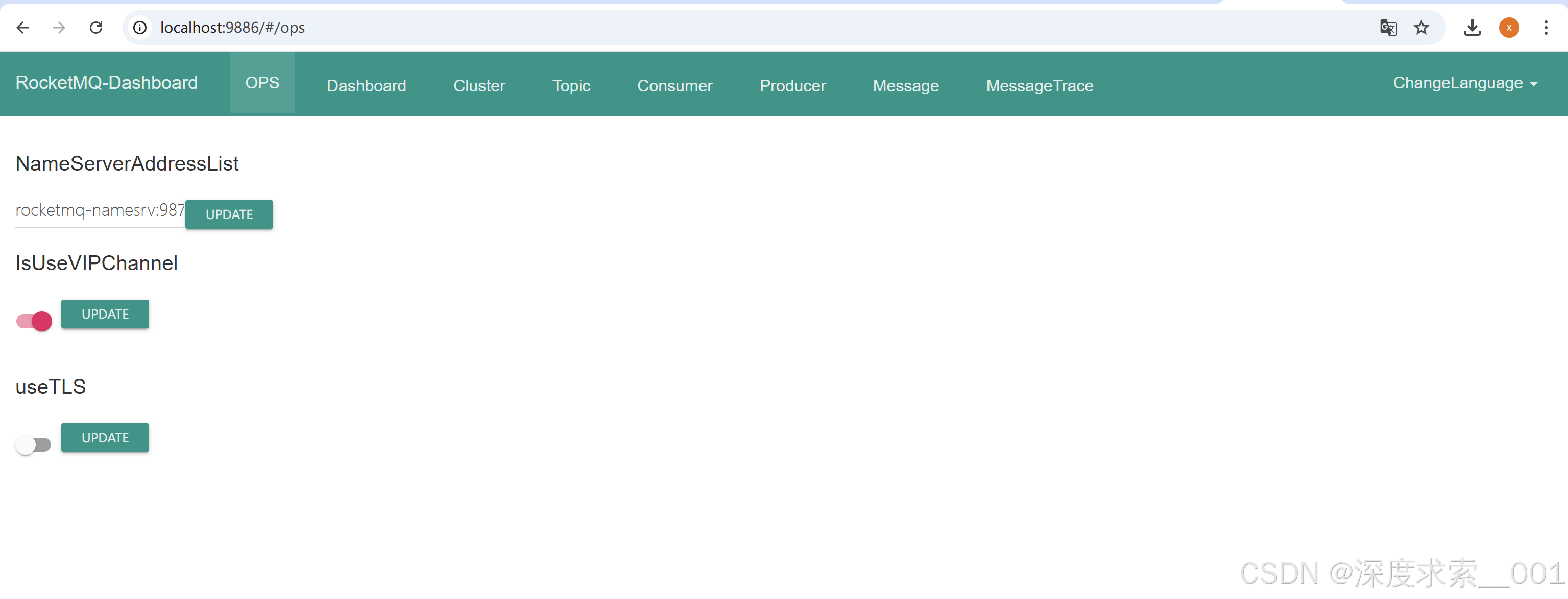Click the name server address input field
Image resolution: width=1568 pixels, height=599 pixels.
click(x=100, y=210)
